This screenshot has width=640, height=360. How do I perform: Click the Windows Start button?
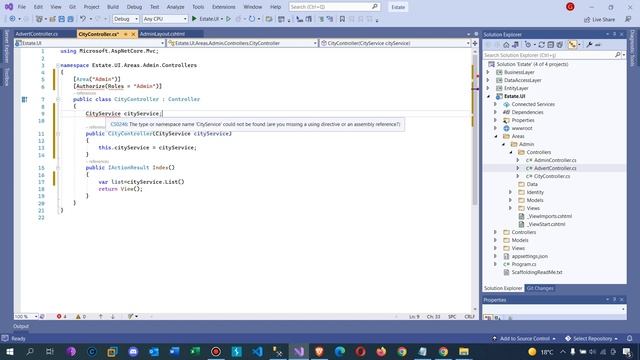(x=9, y=351)
